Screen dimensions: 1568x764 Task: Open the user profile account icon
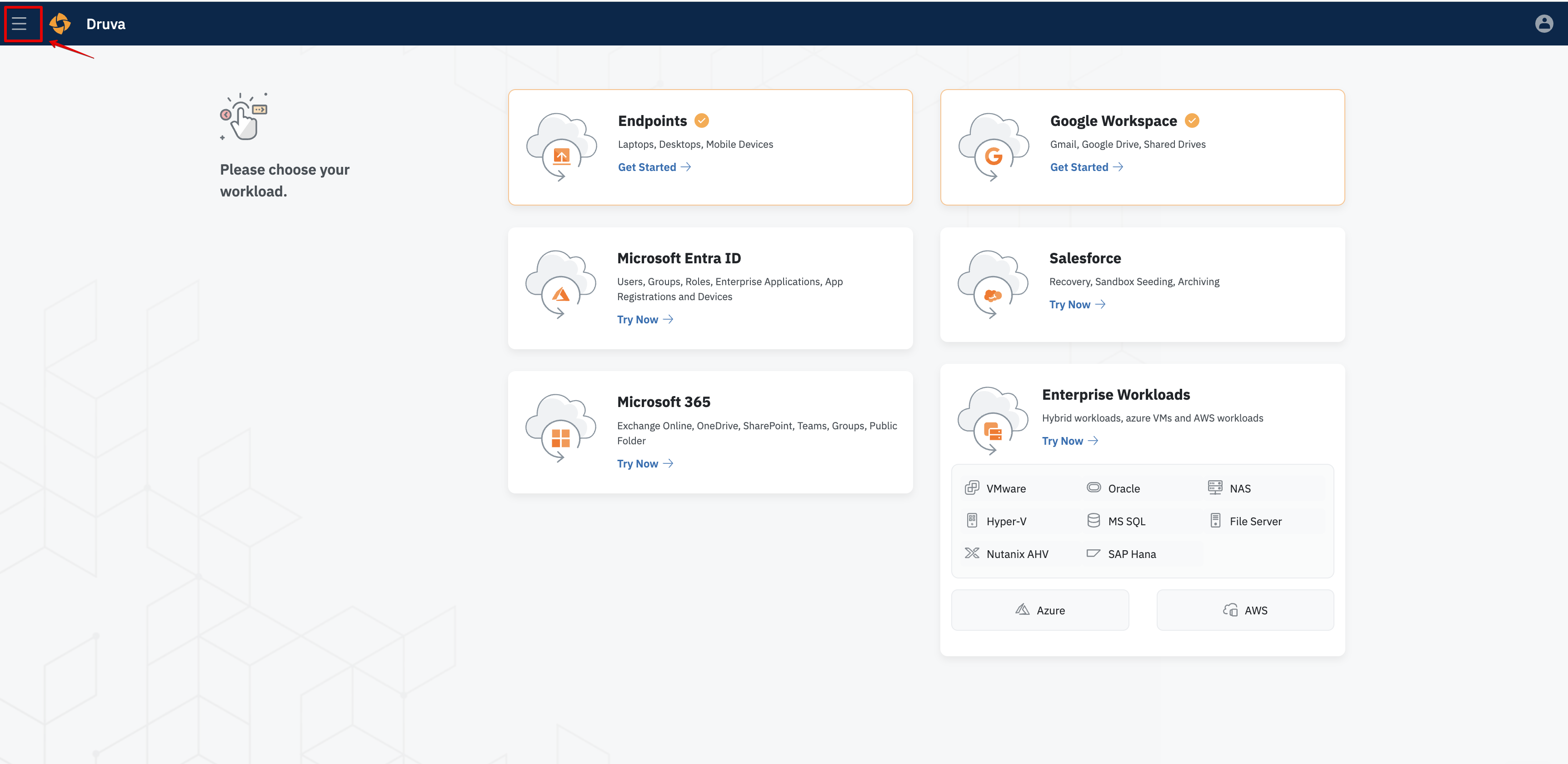point(1543,24)
